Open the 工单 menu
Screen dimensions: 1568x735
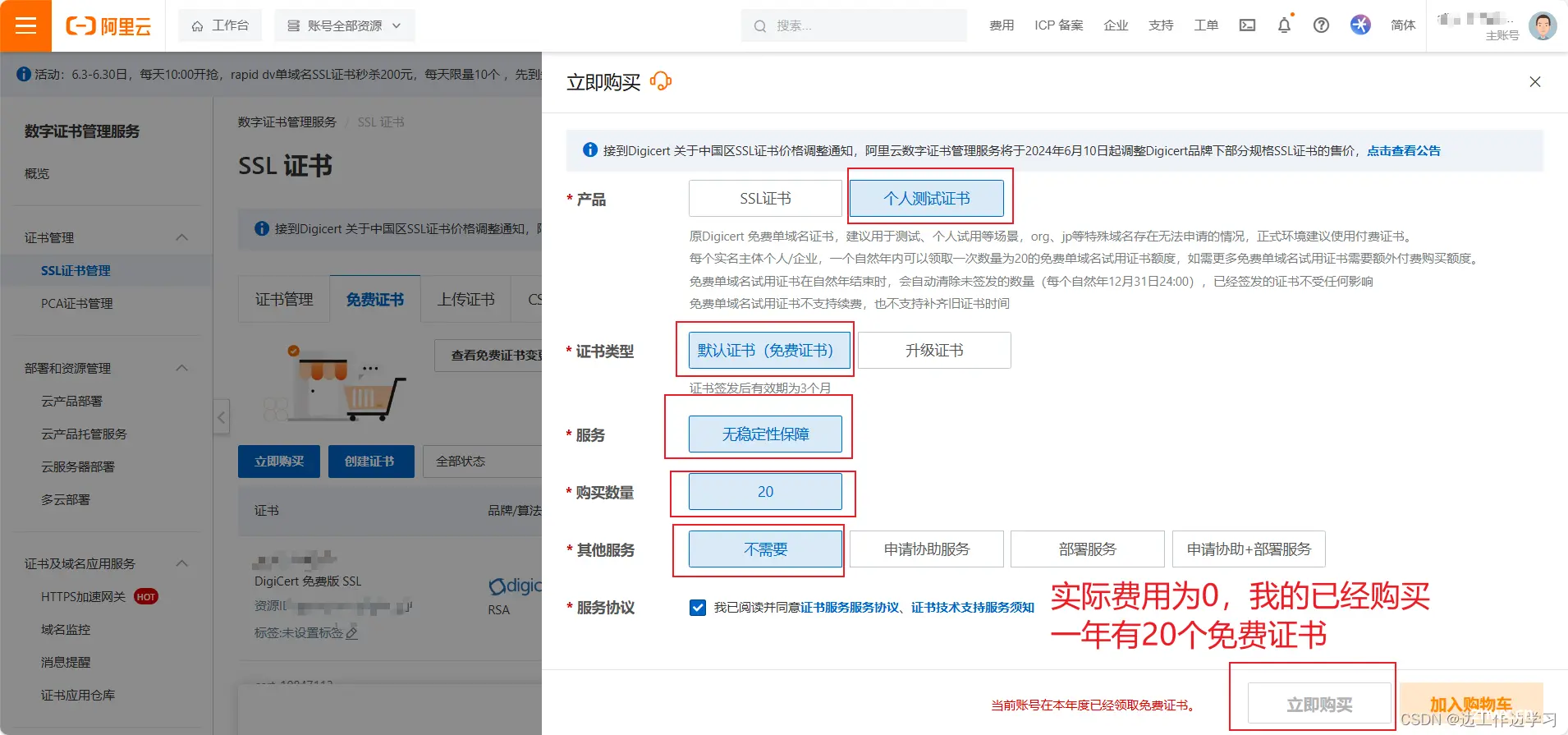coord(1206,25)
